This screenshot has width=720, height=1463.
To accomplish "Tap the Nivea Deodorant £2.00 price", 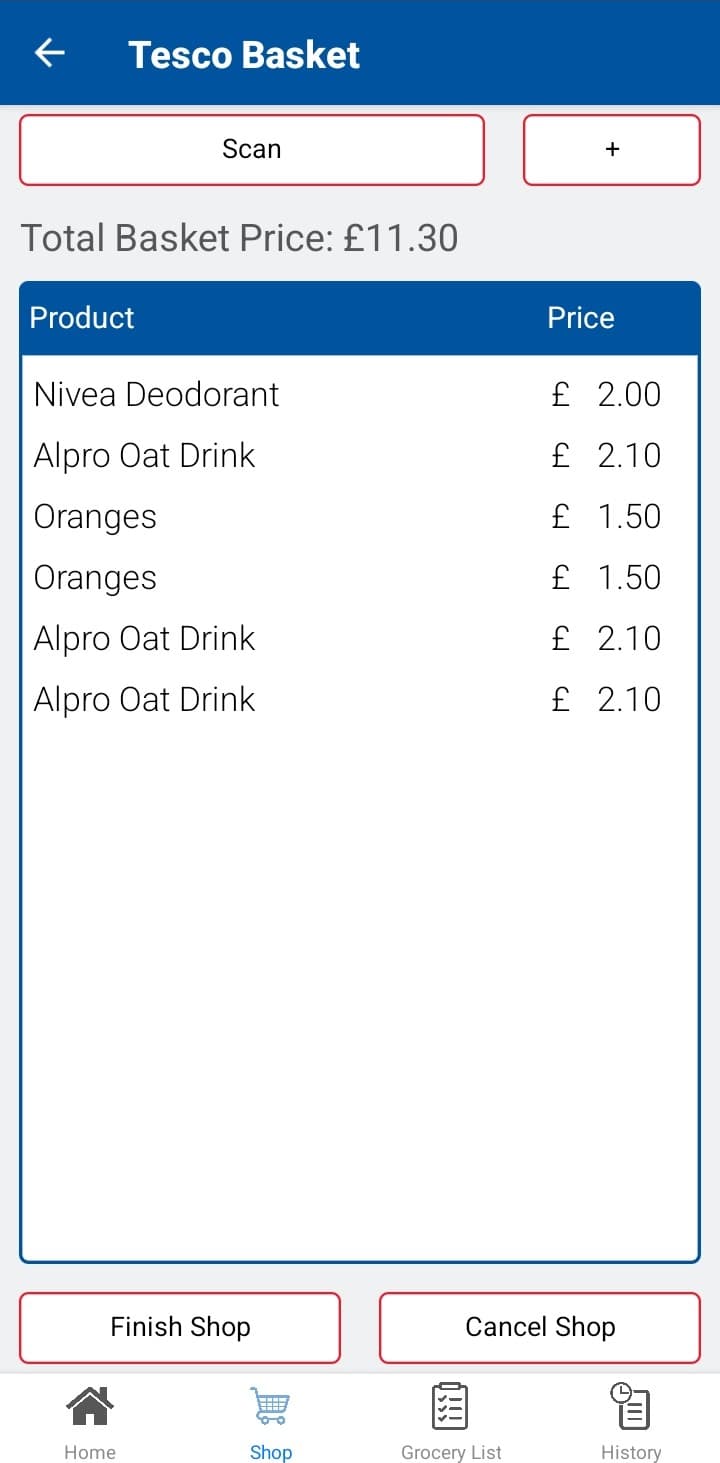I will (x=606, y=394).
